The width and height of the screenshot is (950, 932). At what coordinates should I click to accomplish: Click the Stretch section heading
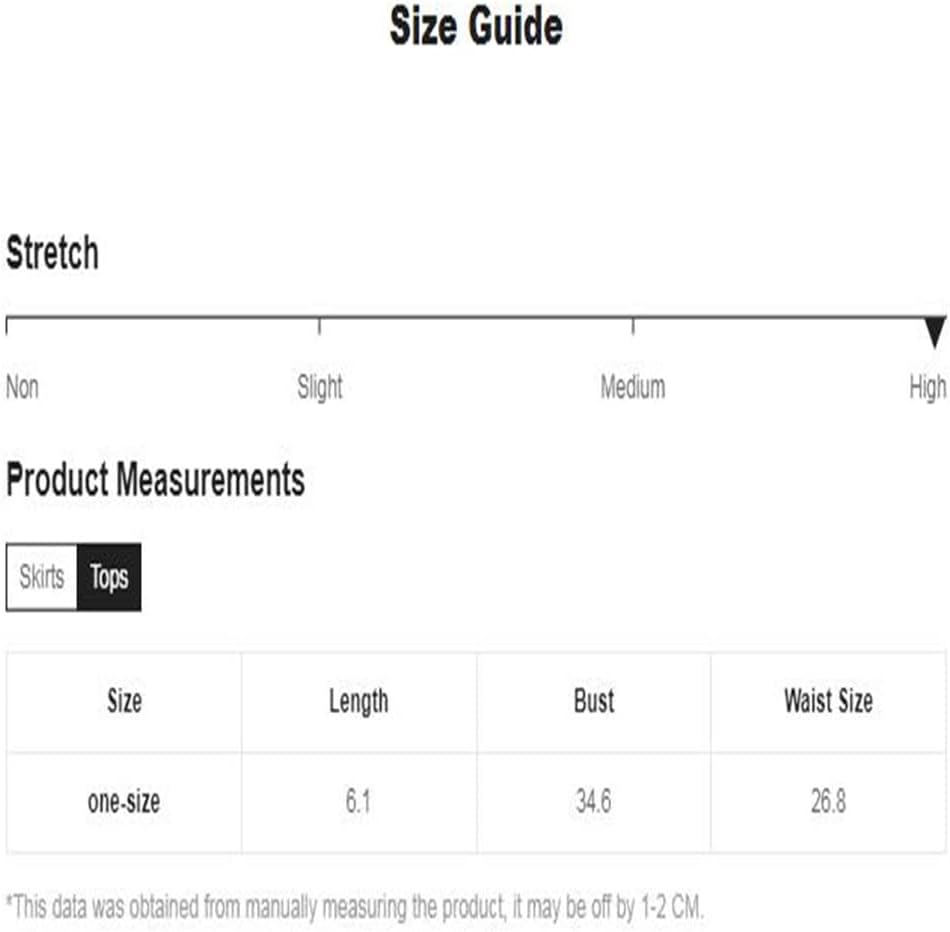click(52, 253)
